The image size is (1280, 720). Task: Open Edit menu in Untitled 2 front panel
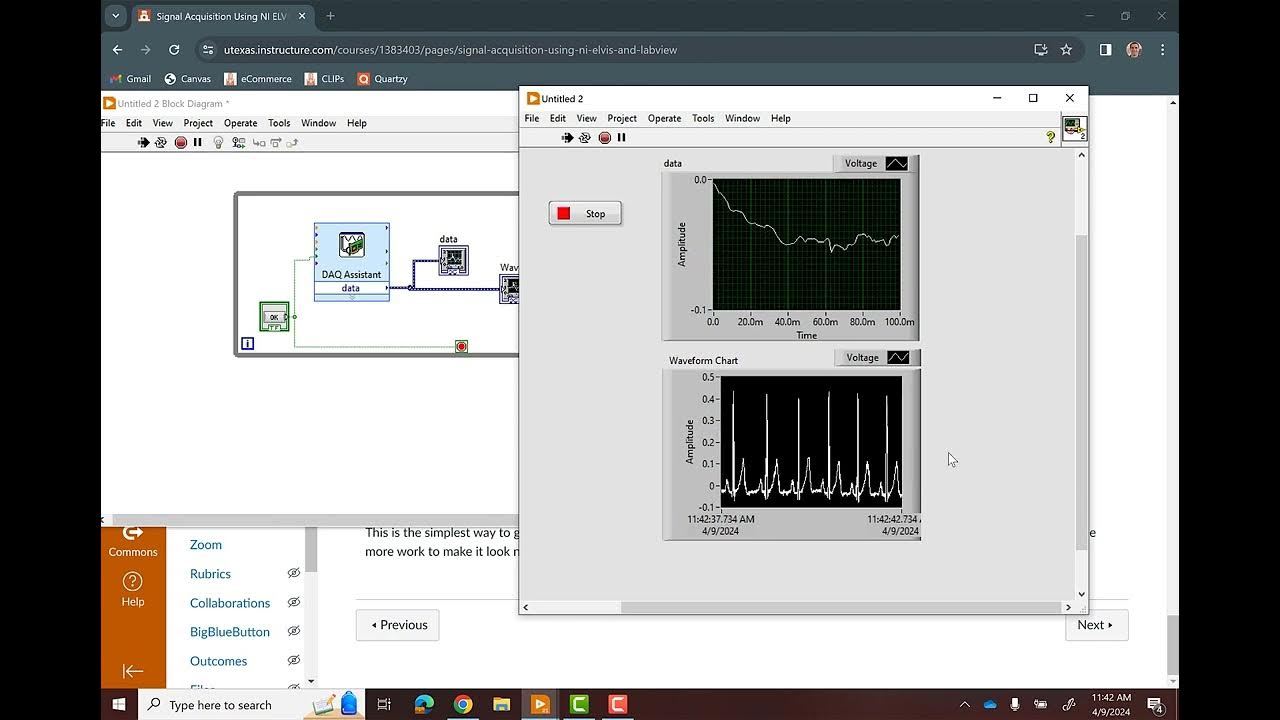(x=558, y=118)
